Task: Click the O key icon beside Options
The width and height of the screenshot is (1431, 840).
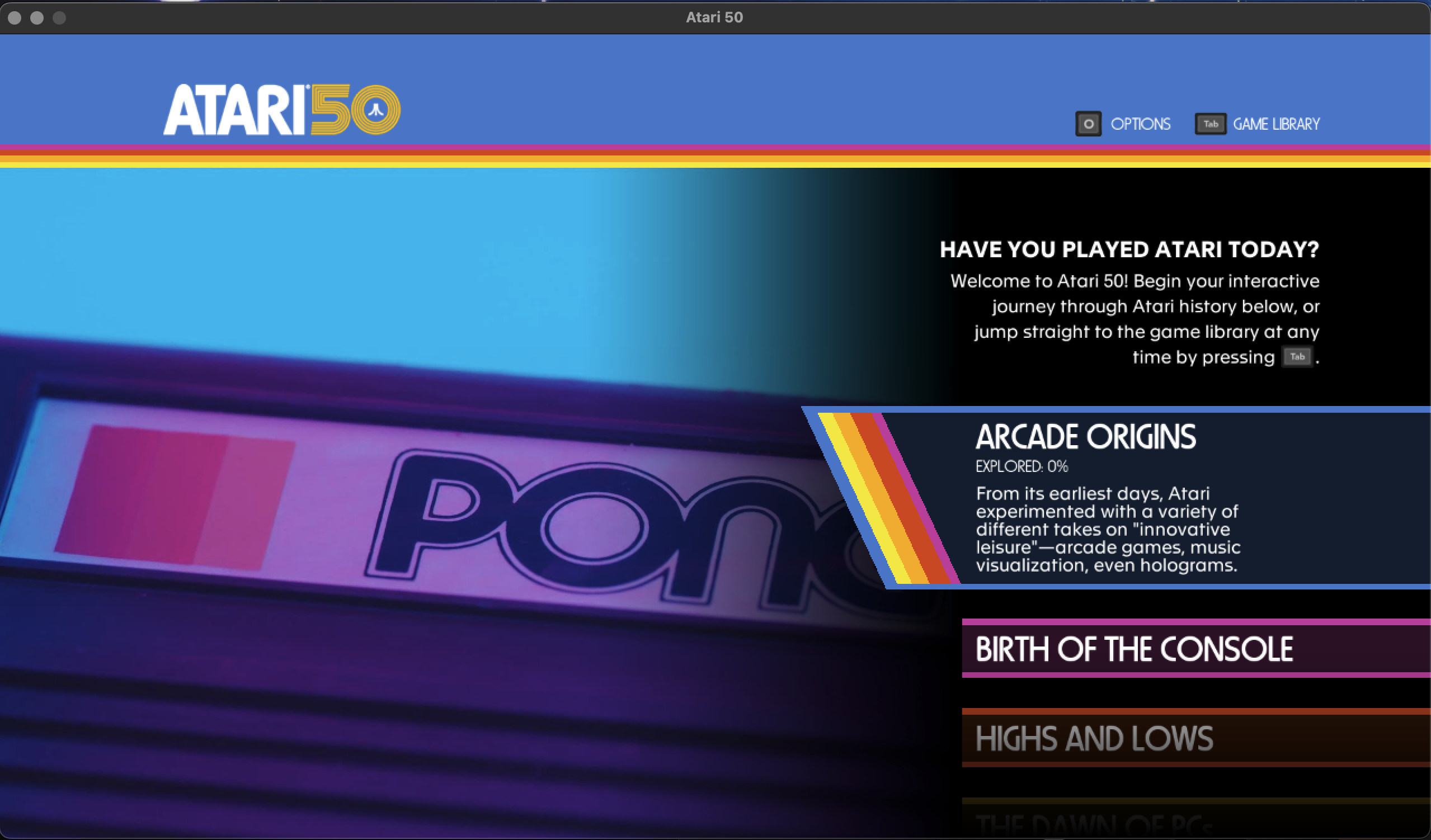Action: coord(1088,124)
